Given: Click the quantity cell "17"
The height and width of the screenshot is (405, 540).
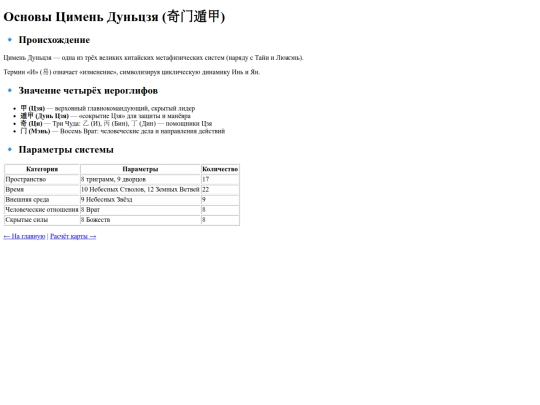Looking at the screenshot, I should tap(220, 179).
